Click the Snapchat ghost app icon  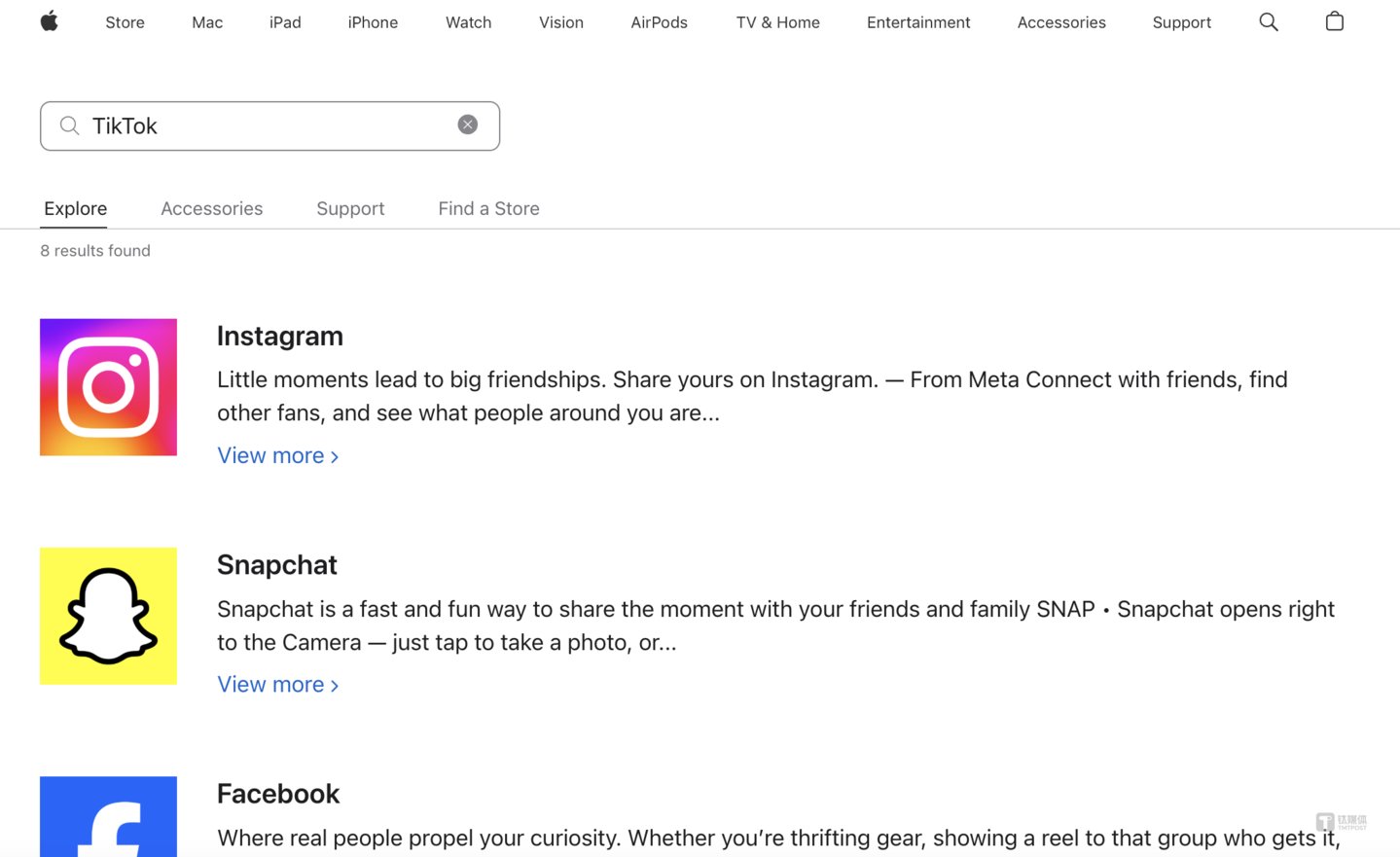point(108,616)
